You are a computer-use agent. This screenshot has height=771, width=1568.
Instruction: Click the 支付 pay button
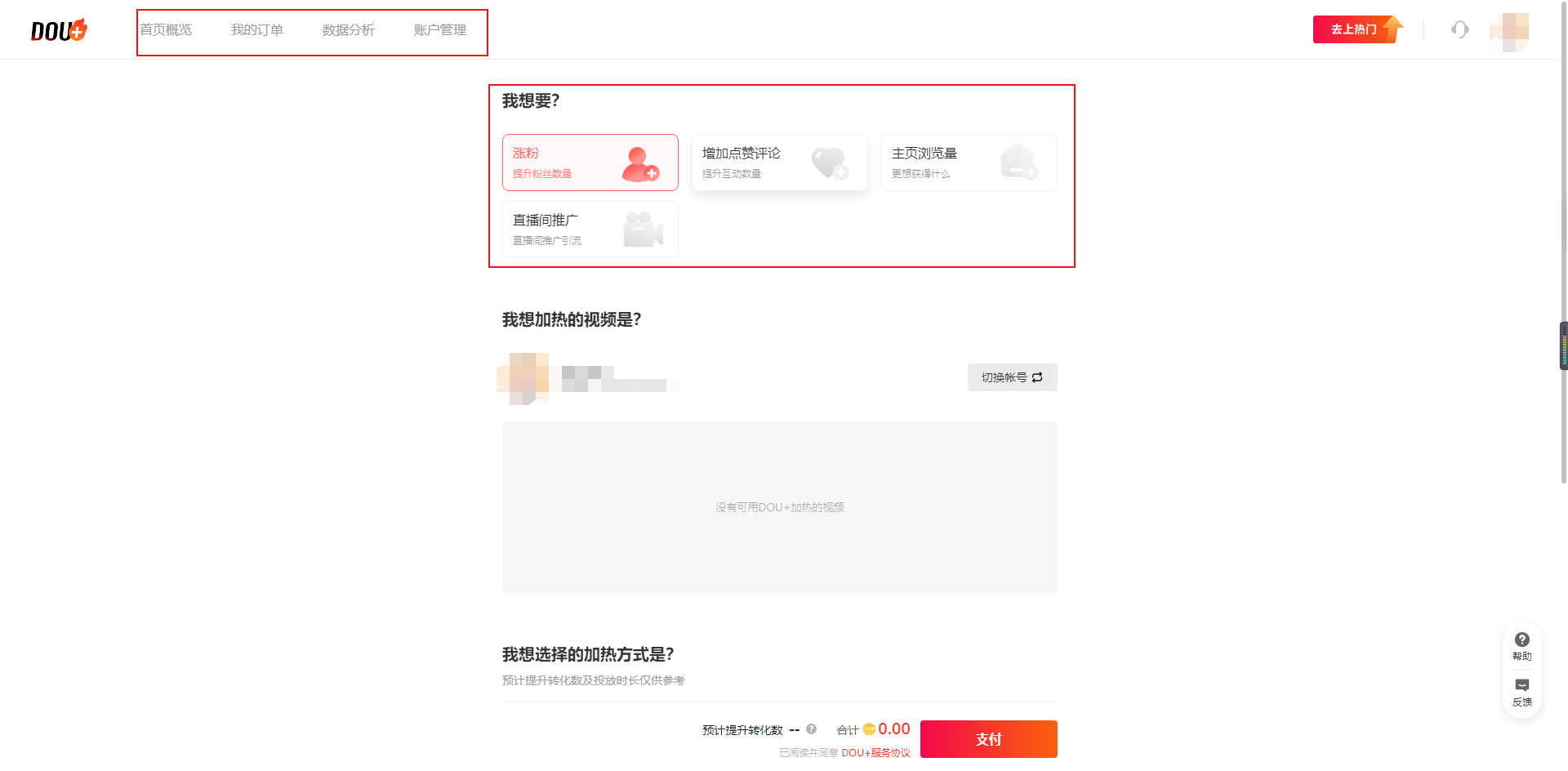[x=988, y=739]
